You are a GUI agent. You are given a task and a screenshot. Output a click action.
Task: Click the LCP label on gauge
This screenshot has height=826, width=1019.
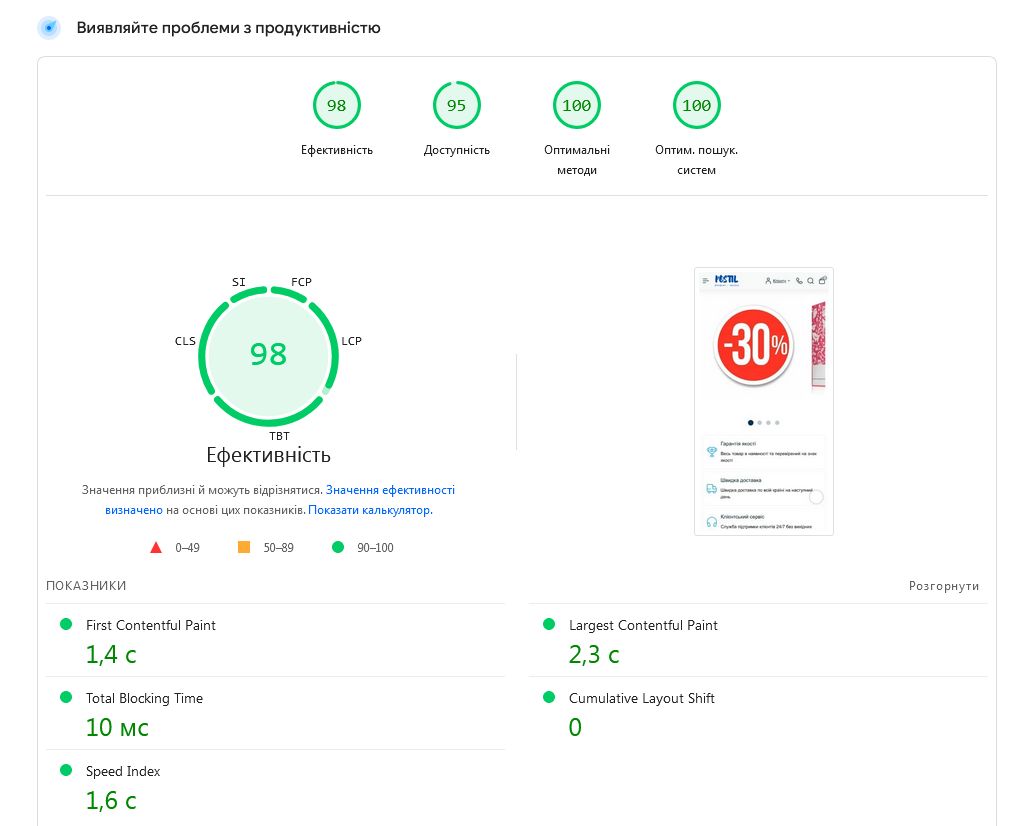point(351,341)
